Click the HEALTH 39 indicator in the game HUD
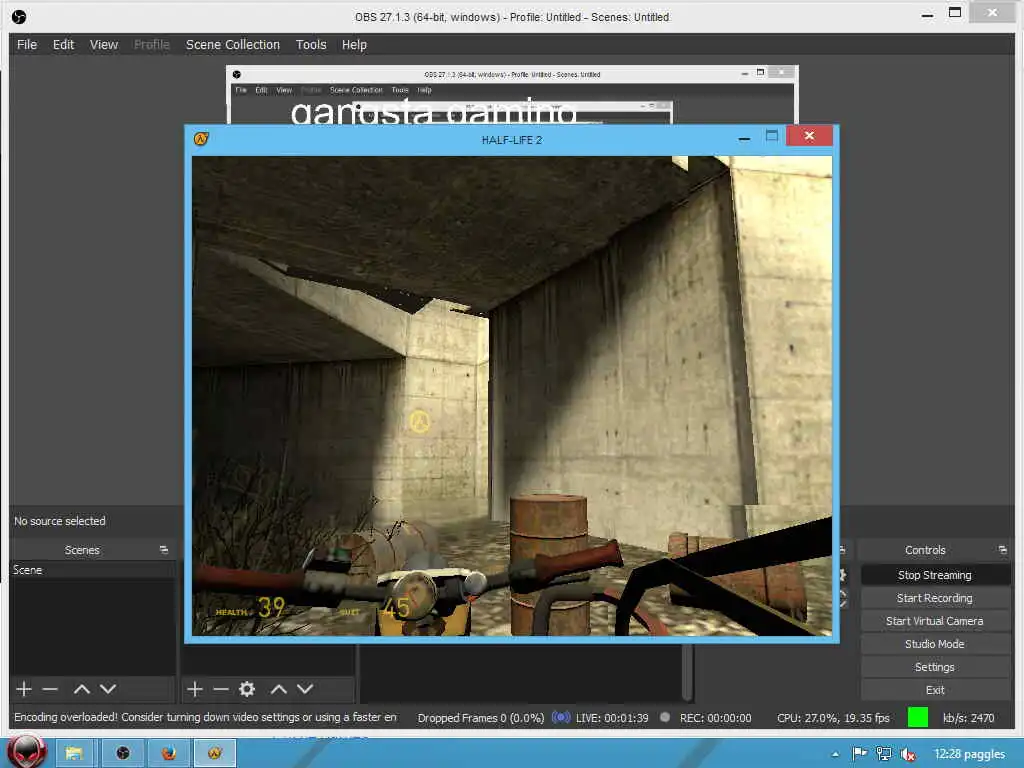This screenshot has height=768, width=1024. click(x=251, y=608)
